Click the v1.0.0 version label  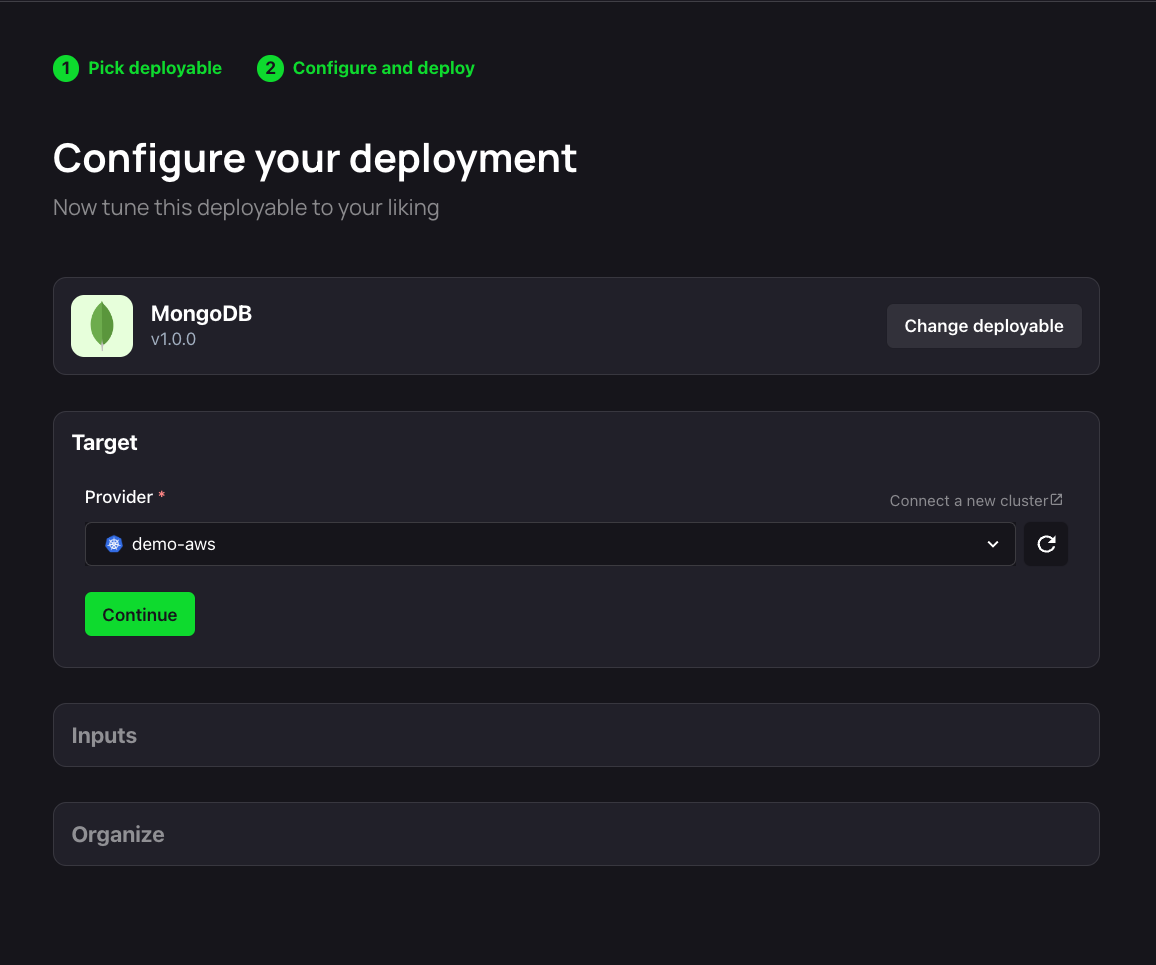(173, 339)
